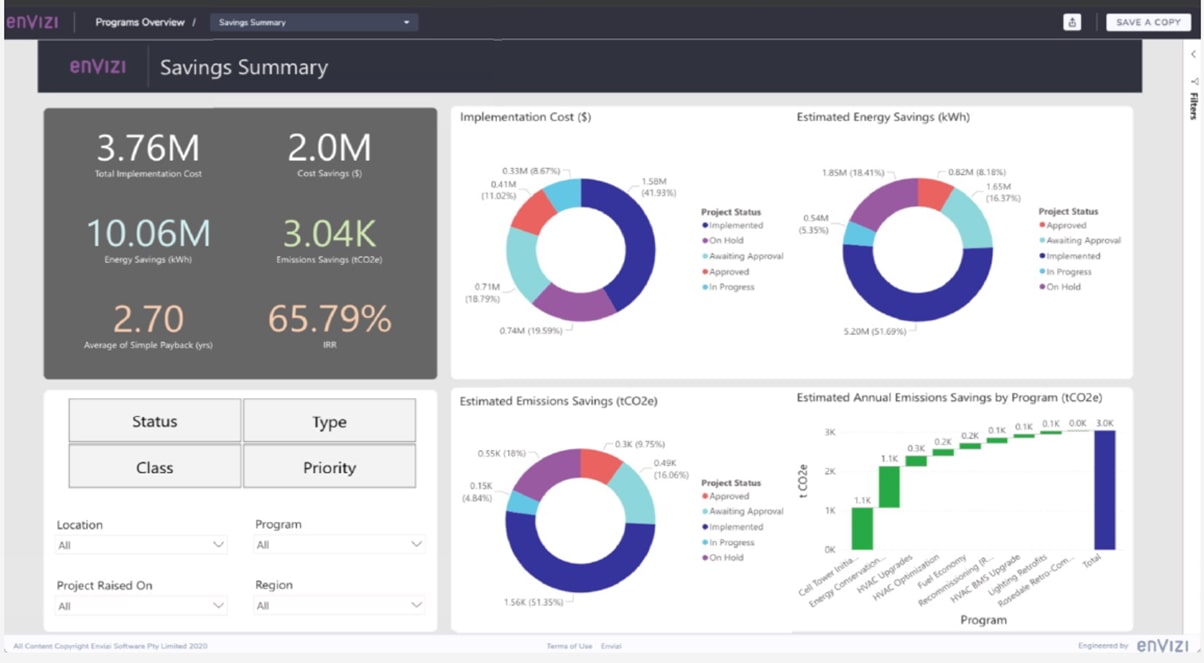Click the Envizi logo in report header
The image size is (1204, 663).
click(98, 67)
